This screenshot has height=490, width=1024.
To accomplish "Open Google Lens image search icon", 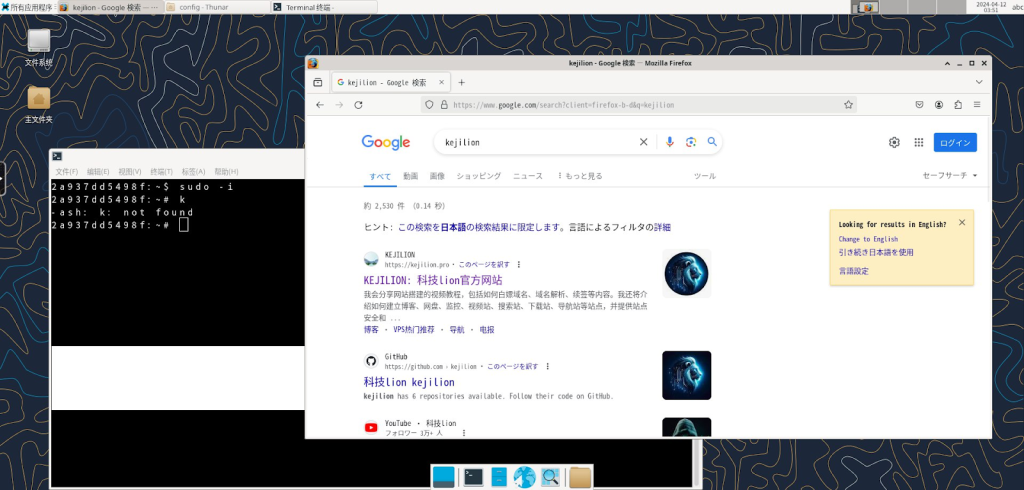I will point(691,142).
